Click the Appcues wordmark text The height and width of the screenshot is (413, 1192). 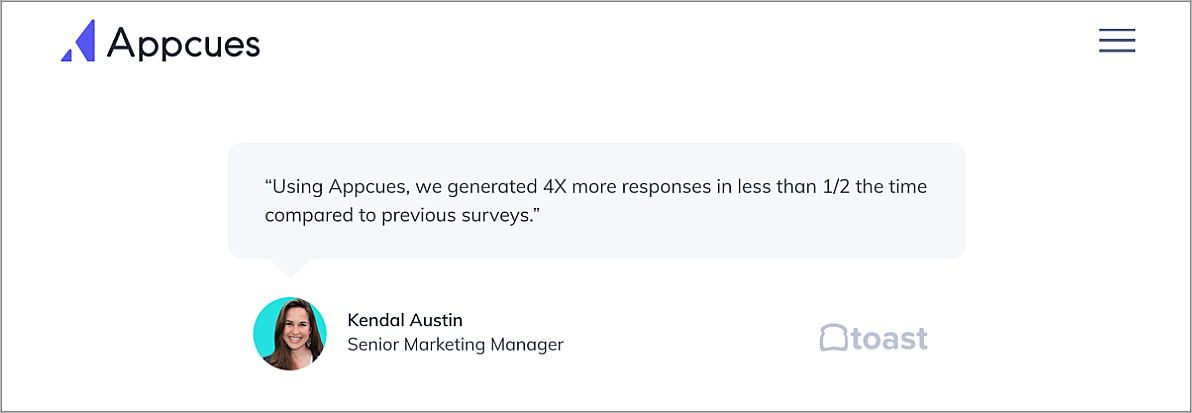coord(183,41)
